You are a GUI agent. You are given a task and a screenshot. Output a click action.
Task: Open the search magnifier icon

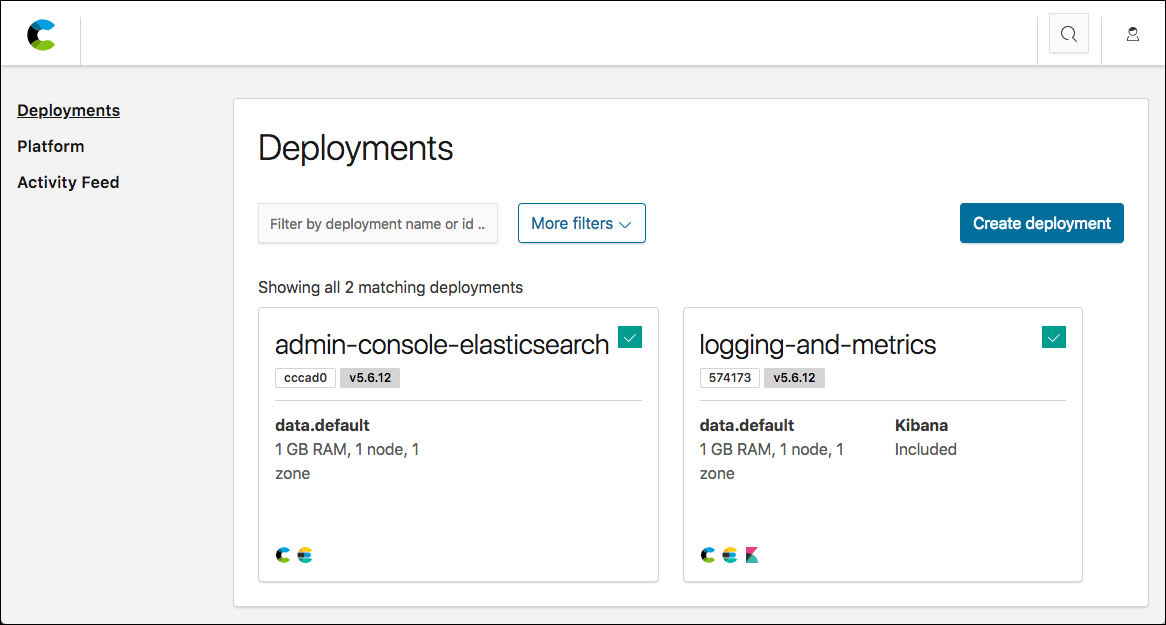point(1068,34)
